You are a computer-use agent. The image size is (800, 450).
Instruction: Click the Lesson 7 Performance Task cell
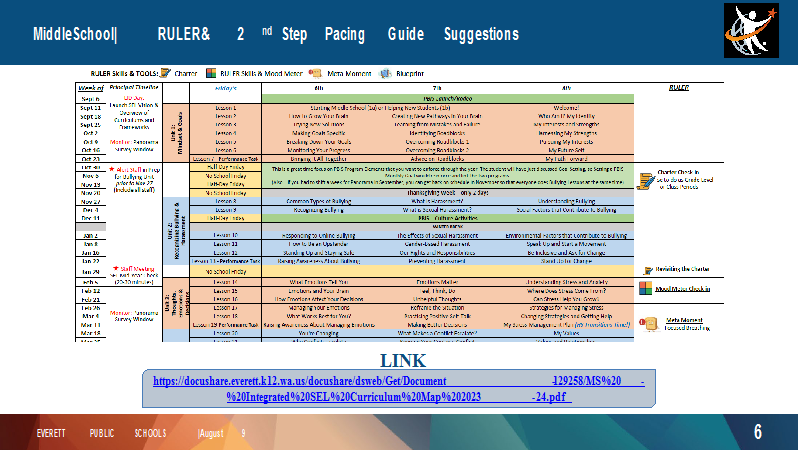226,159
